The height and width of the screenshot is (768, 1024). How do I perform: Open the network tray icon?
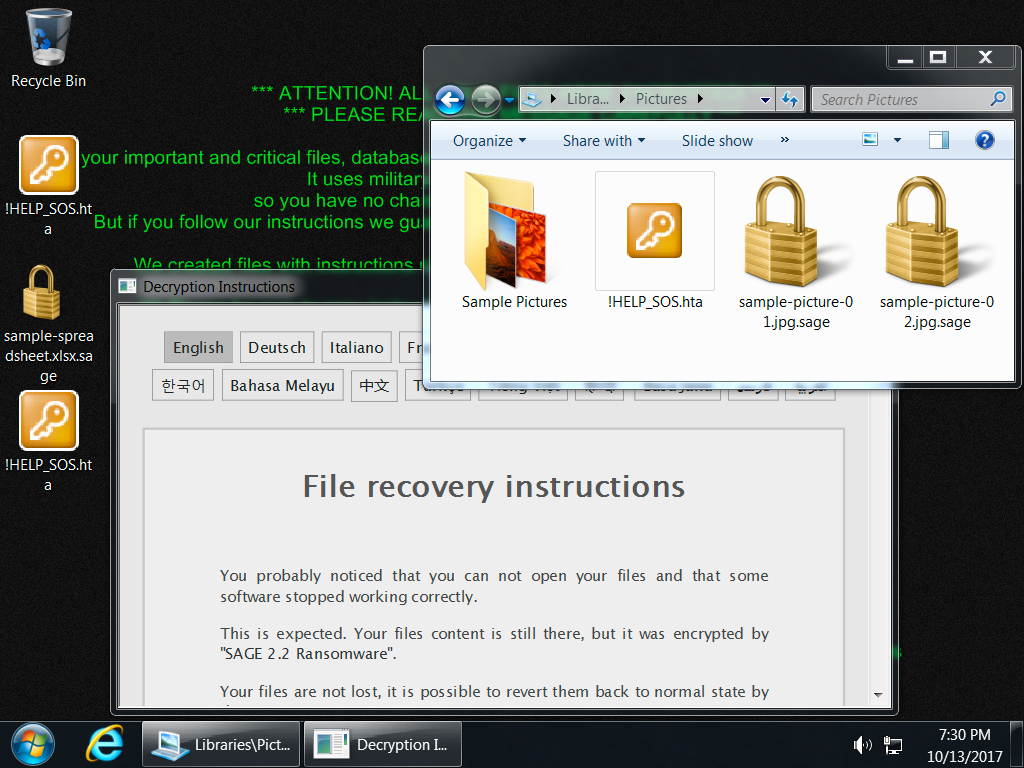point(892,744)
